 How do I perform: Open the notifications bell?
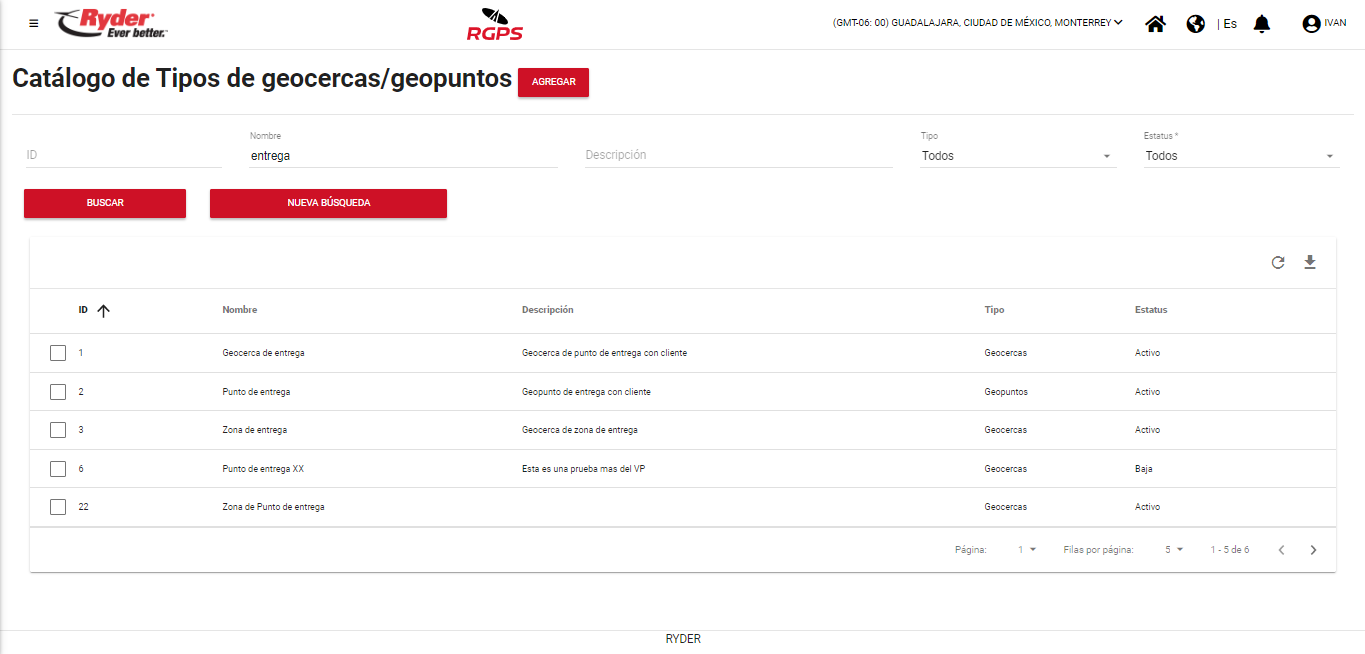click(1261, 24)
